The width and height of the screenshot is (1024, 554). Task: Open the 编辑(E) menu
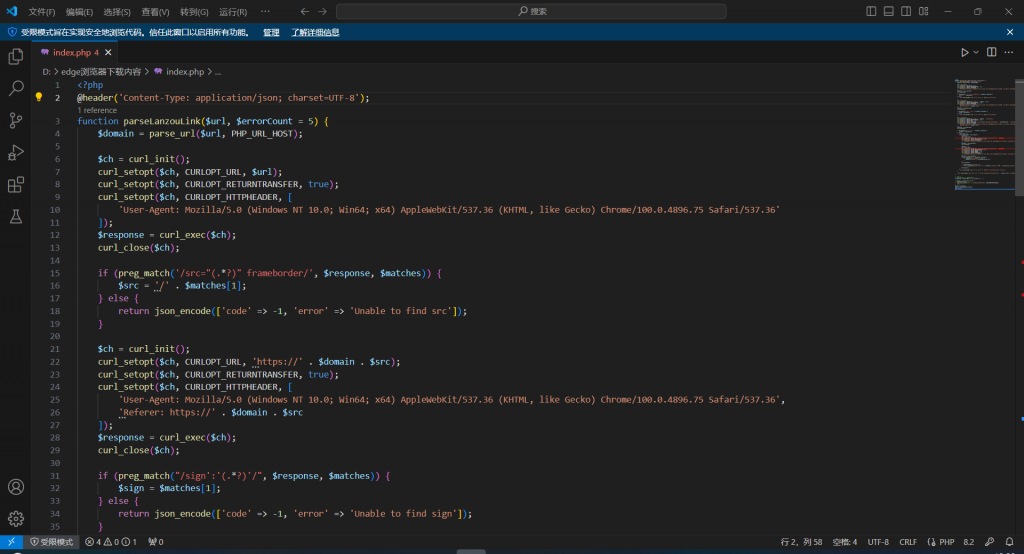pyautogui.click(x=80, y=12)
